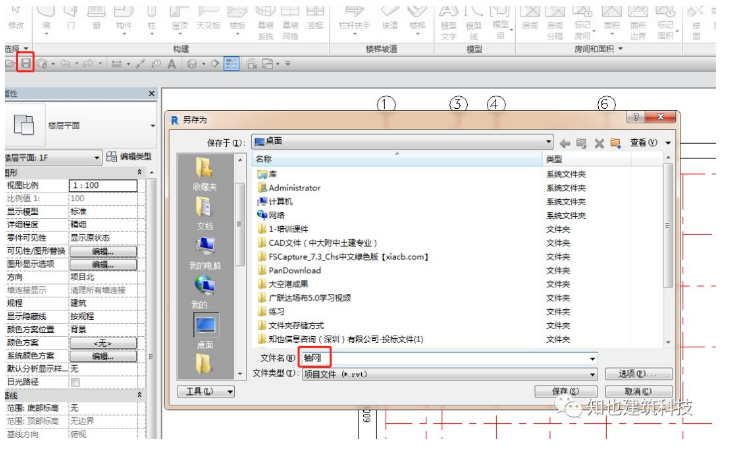Select the 模型文字 (Model Text) ribbon tool

[x=448, y=23]
